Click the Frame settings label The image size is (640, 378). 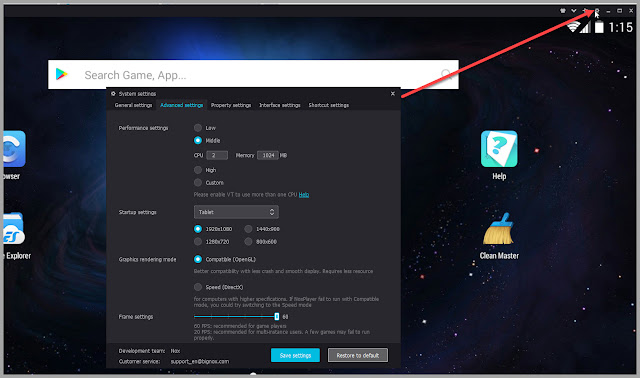(x=136, y=317)
